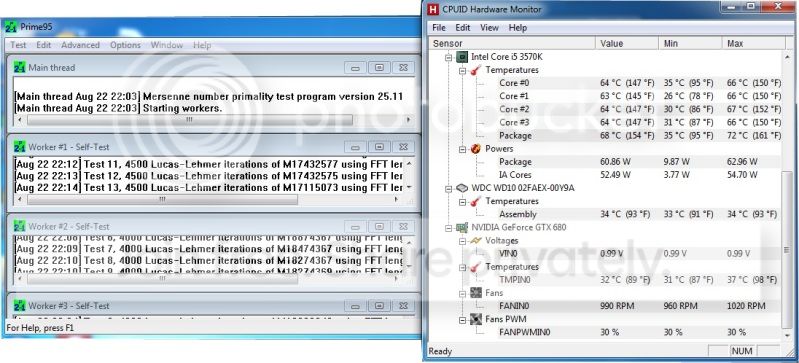Click the Intel Core i5 3570K chip icon
This screenshot has width=799, height=363.
[462, 57]
